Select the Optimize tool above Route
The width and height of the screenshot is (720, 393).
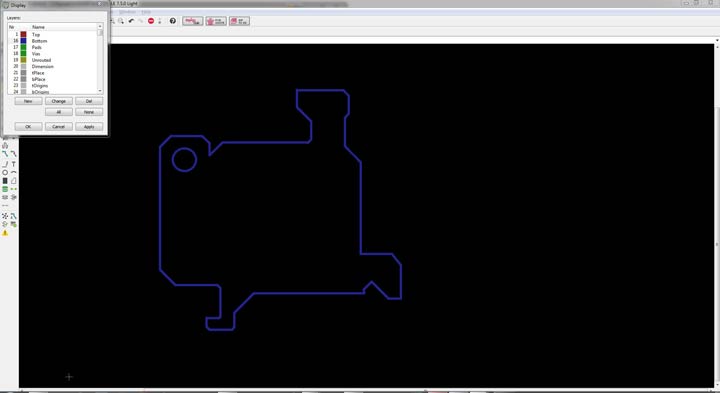(5, 146)
